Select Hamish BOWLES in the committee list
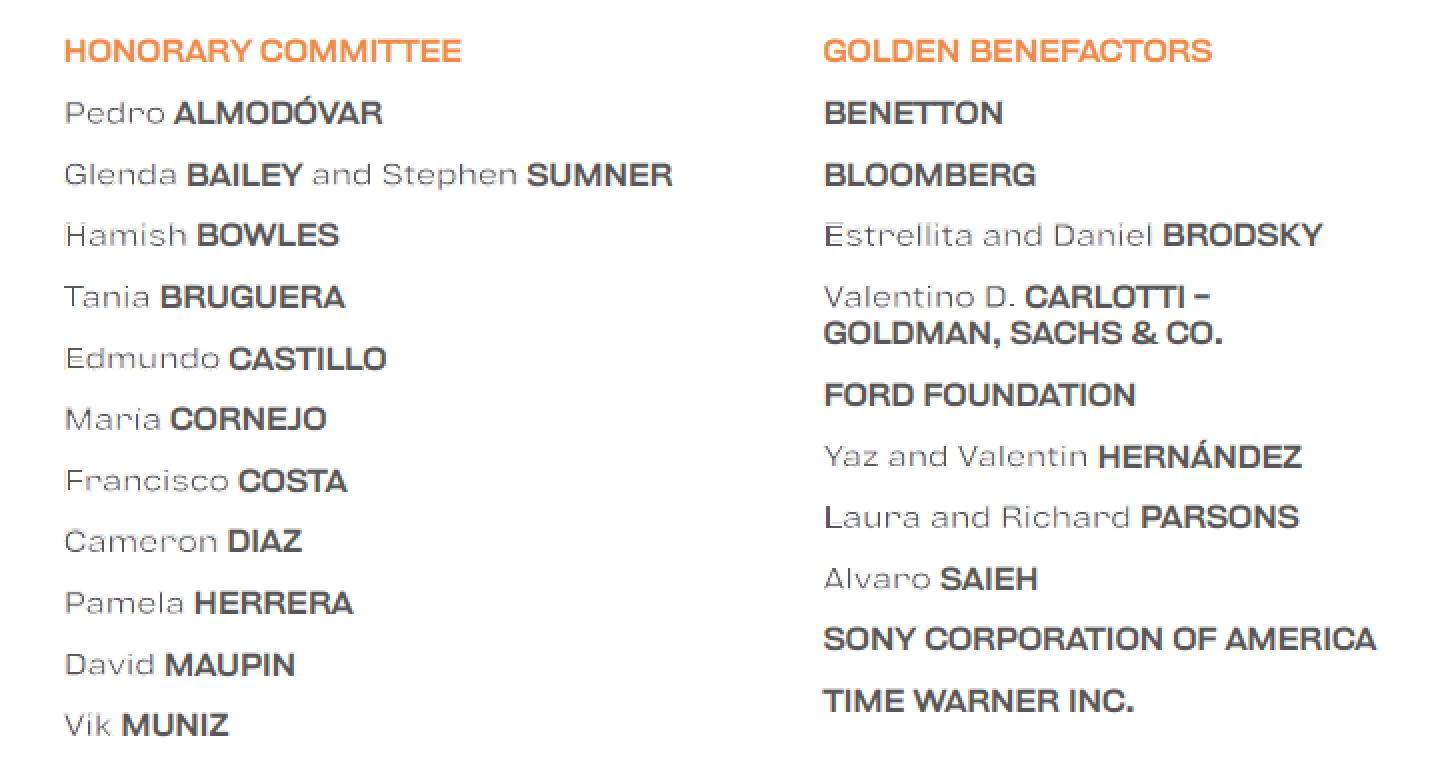This screenshot has width=1440, height=772. pos(202,236)
